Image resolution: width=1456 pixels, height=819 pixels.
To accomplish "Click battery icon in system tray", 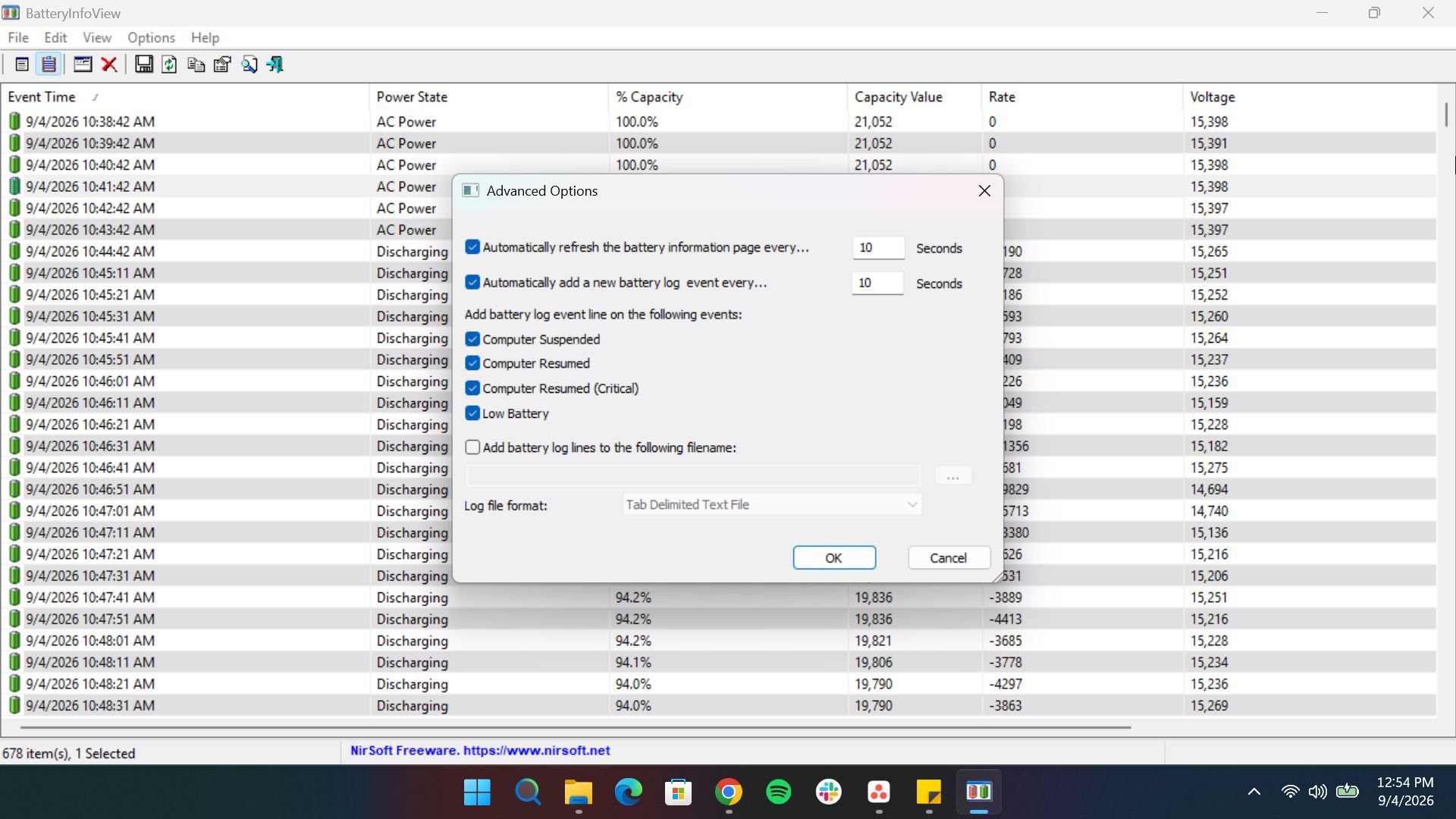I will pyautogui.click(x=1348, y=792).
